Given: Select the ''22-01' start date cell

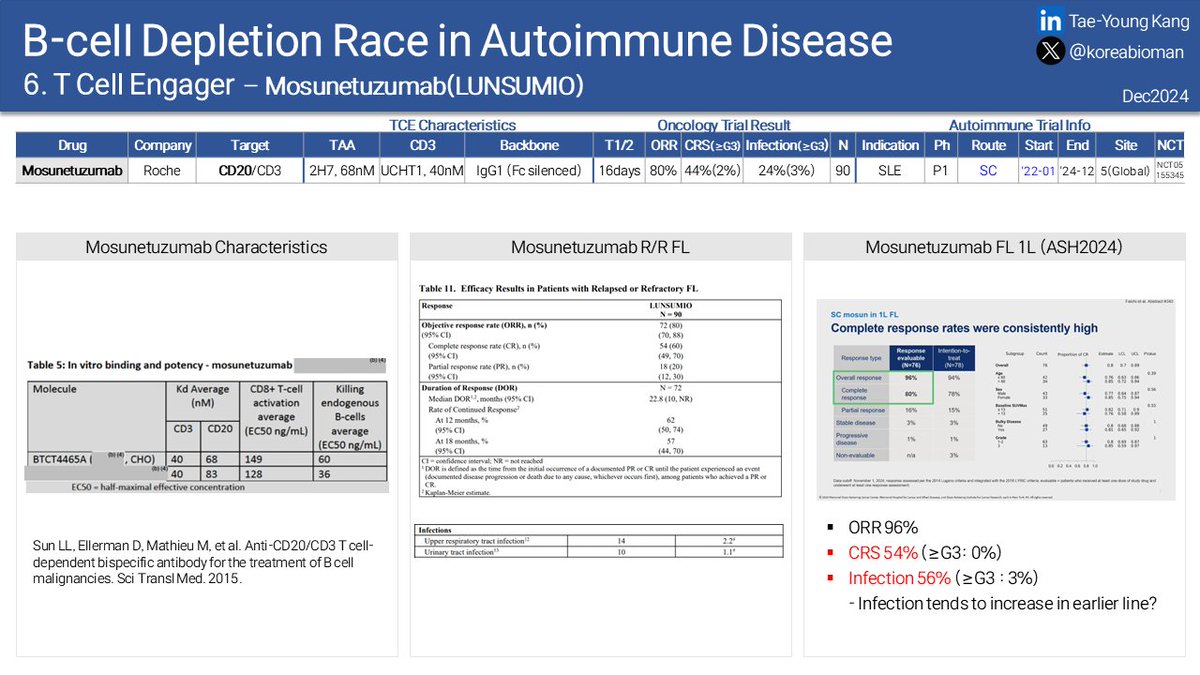Looking at the screenshot, I should [1038, 171].
